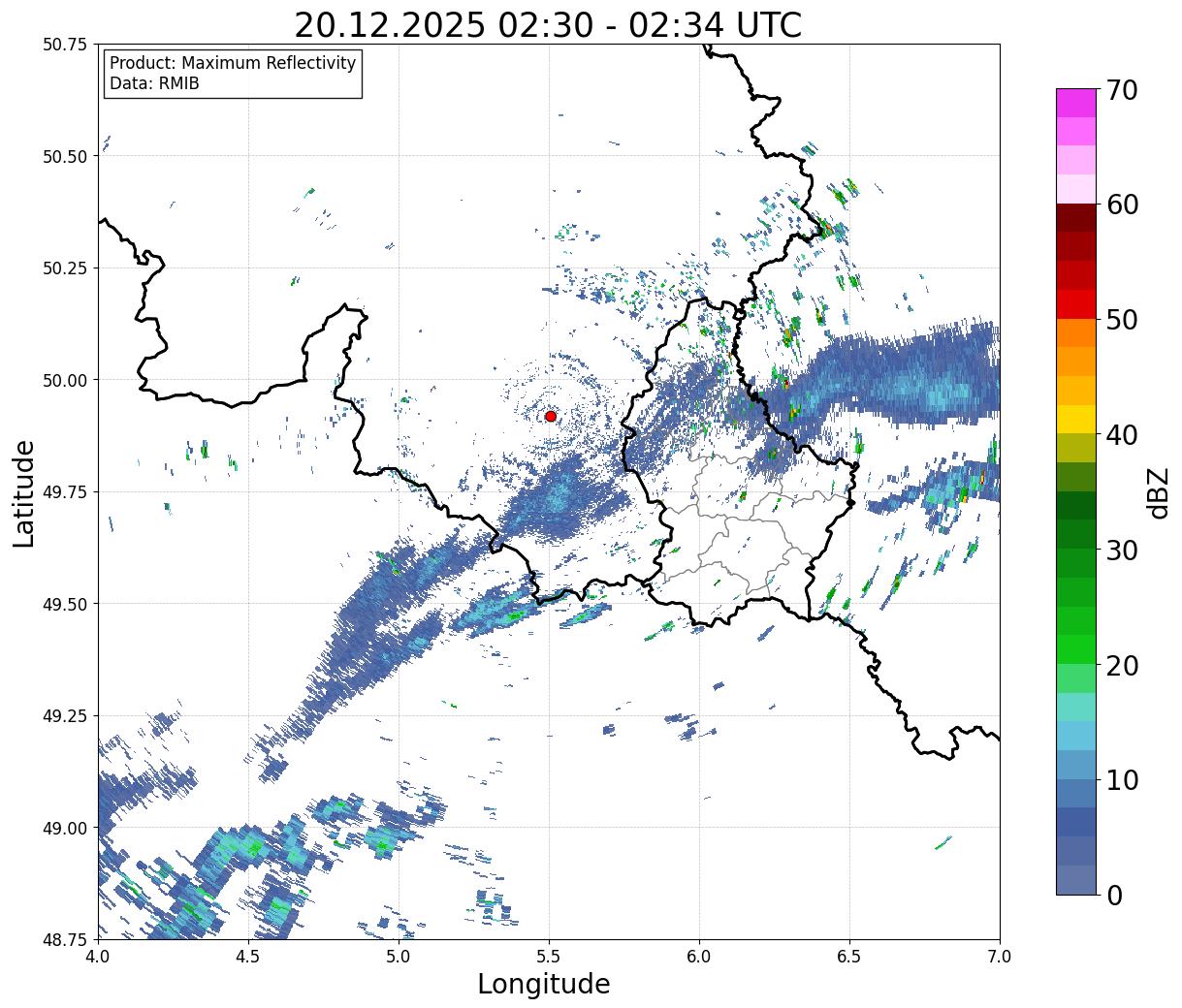Click the longitude tick label 4.0
The height and width of the screenshot is (1008, 1182).
98,957
